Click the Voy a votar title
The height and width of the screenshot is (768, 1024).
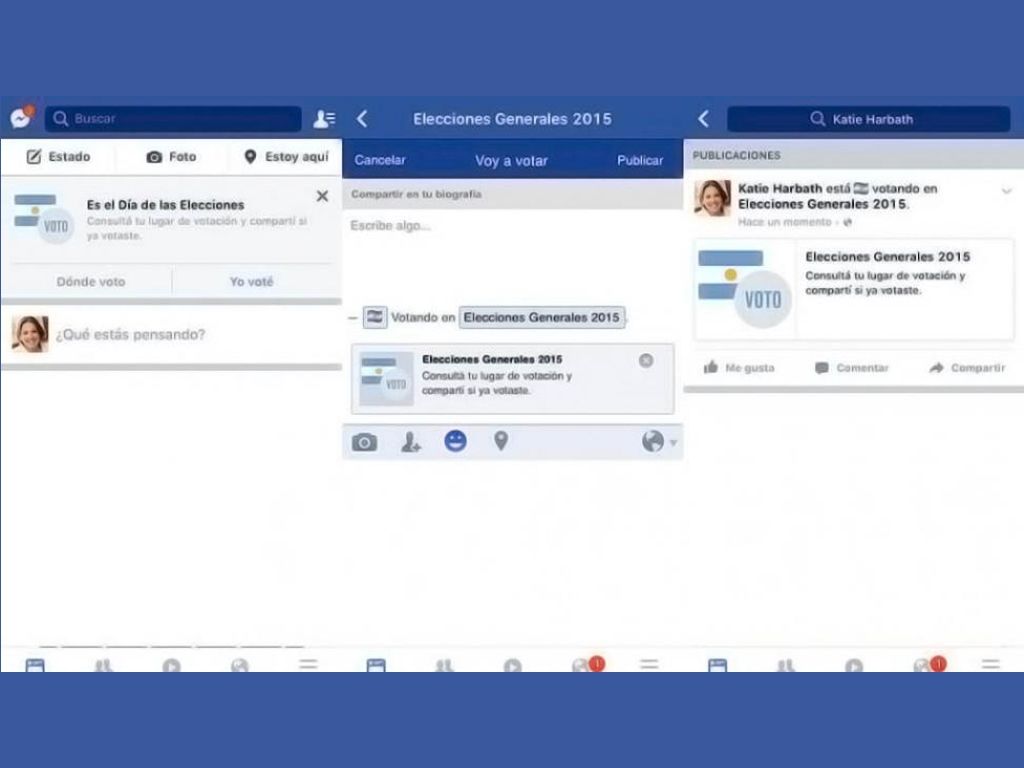[511, 161]
